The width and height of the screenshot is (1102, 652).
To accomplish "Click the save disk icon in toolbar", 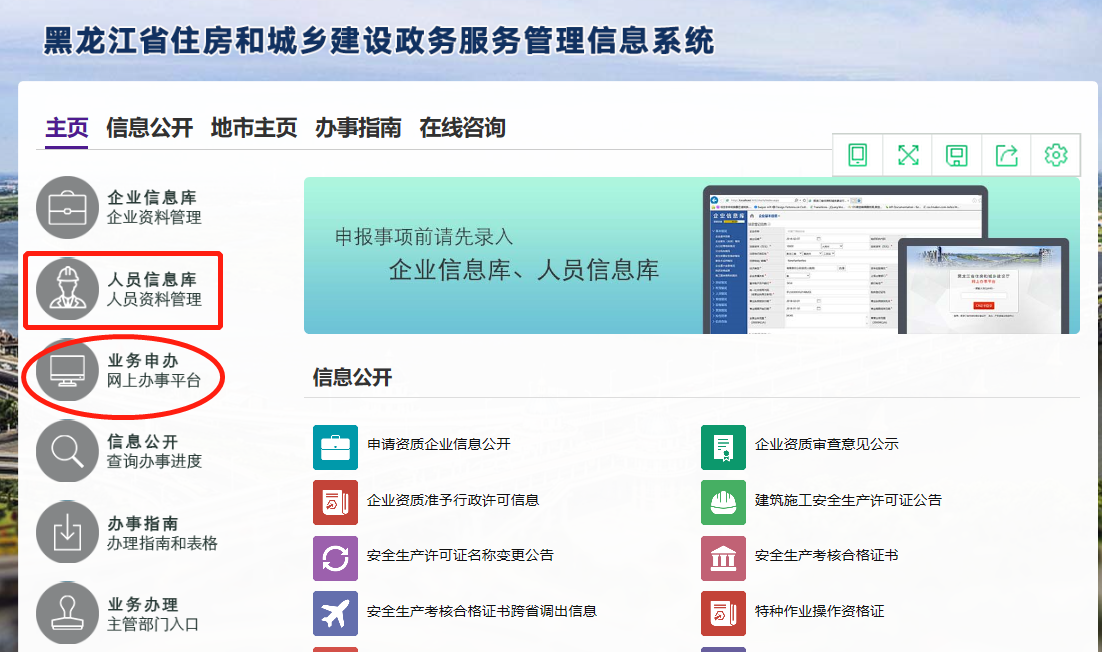I will pyautogui.click(x=957, y=155).
